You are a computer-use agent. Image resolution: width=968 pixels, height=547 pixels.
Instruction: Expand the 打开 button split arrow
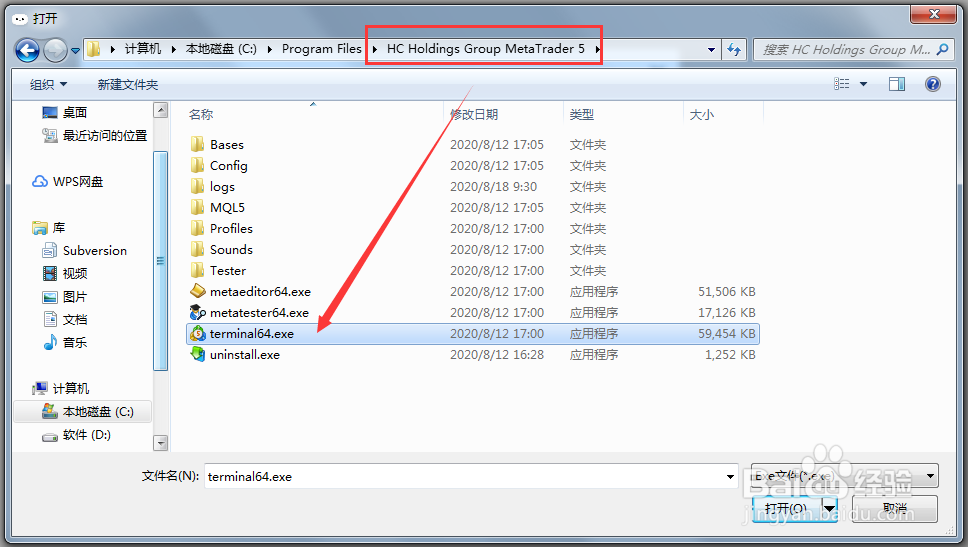829,509
